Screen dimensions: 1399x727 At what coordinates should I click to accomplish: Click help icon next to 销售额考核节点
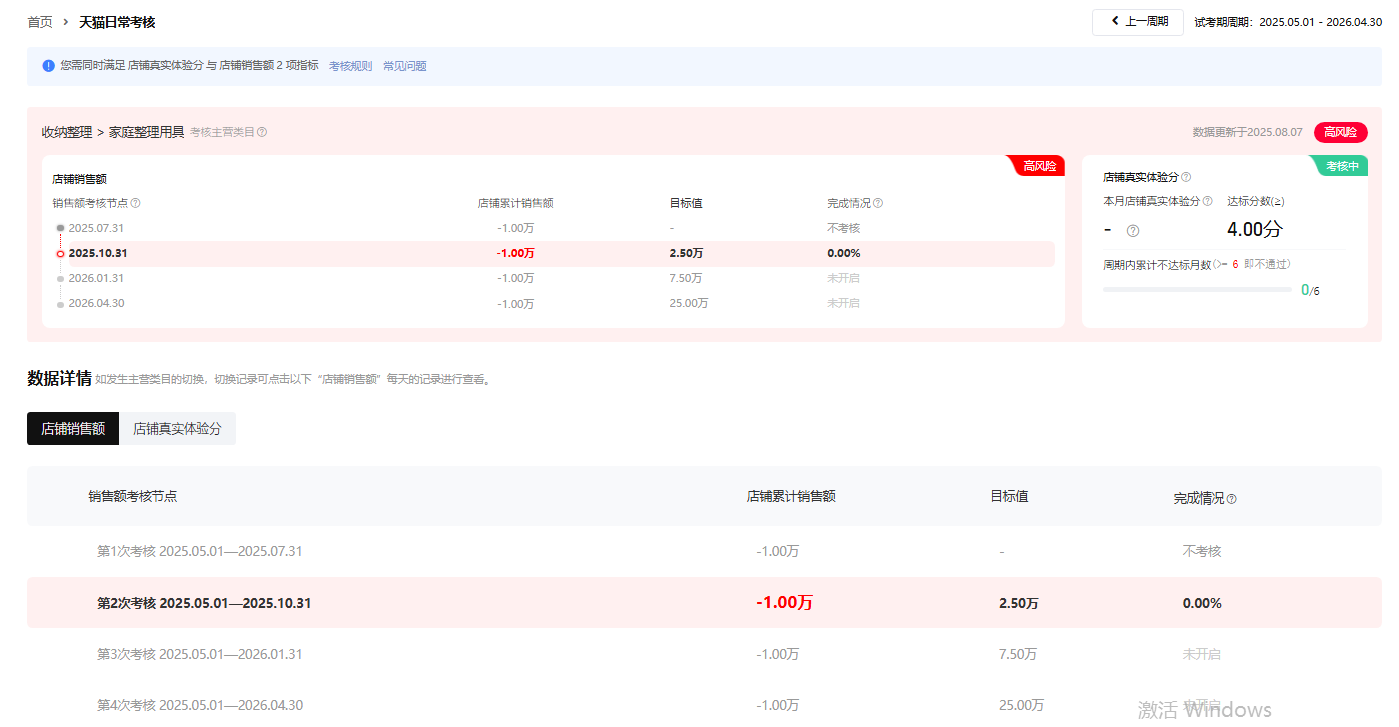pyautogui.click(x=136, y=203)
